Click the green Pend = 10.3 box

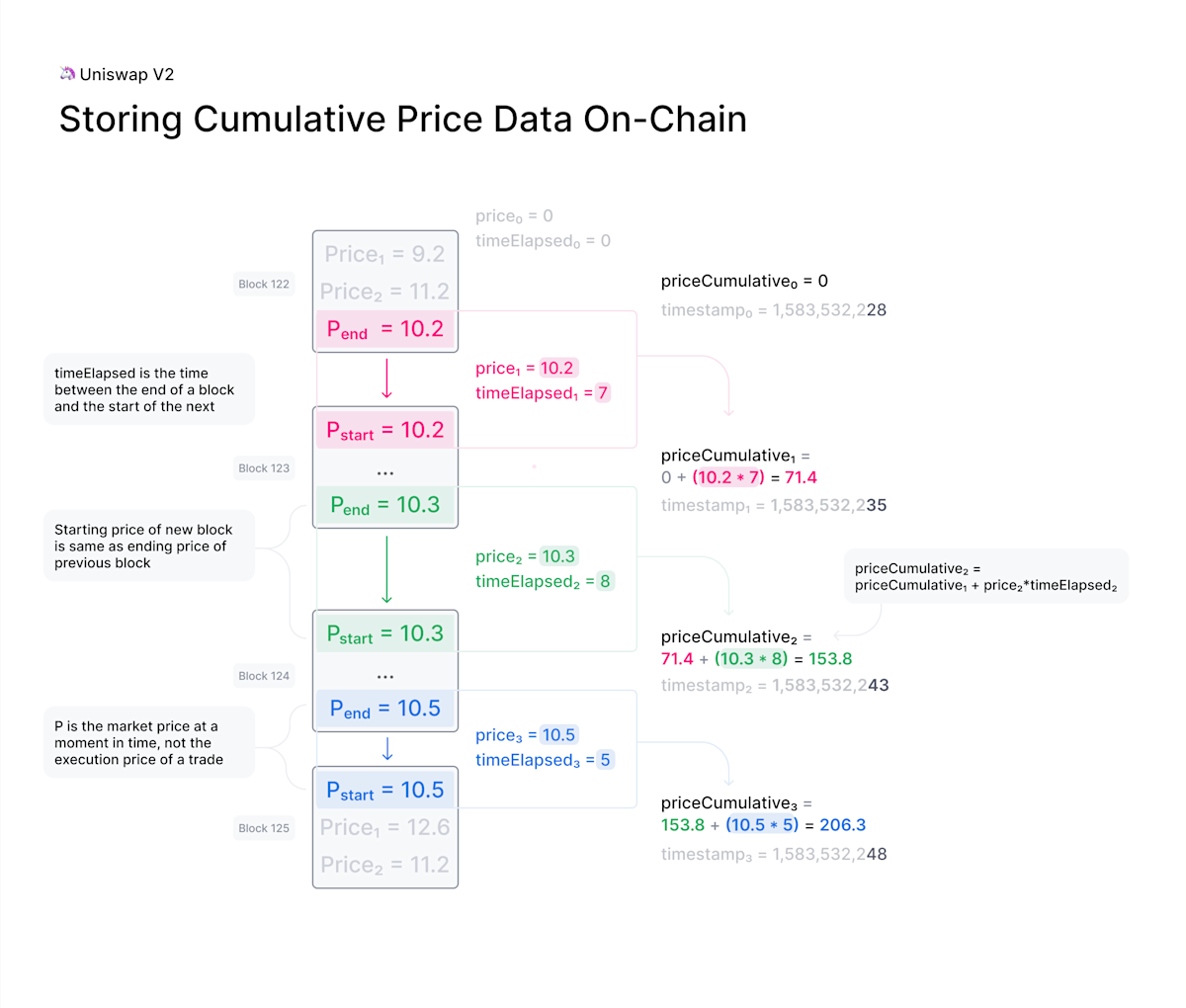point(385,505)
